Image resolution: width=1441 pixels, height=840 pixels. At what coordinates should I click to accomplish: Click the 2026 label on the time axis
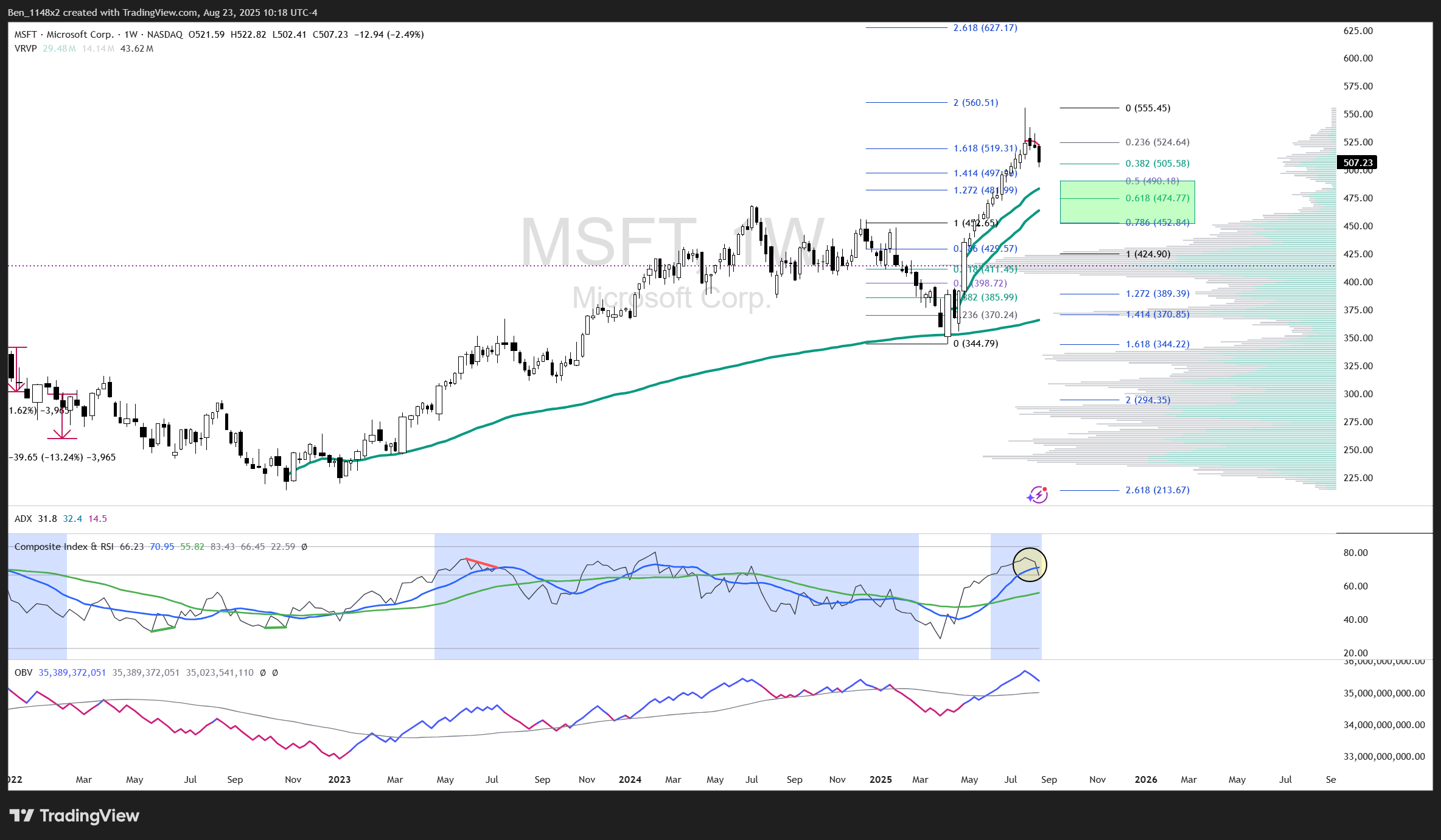click(1146, 780)
